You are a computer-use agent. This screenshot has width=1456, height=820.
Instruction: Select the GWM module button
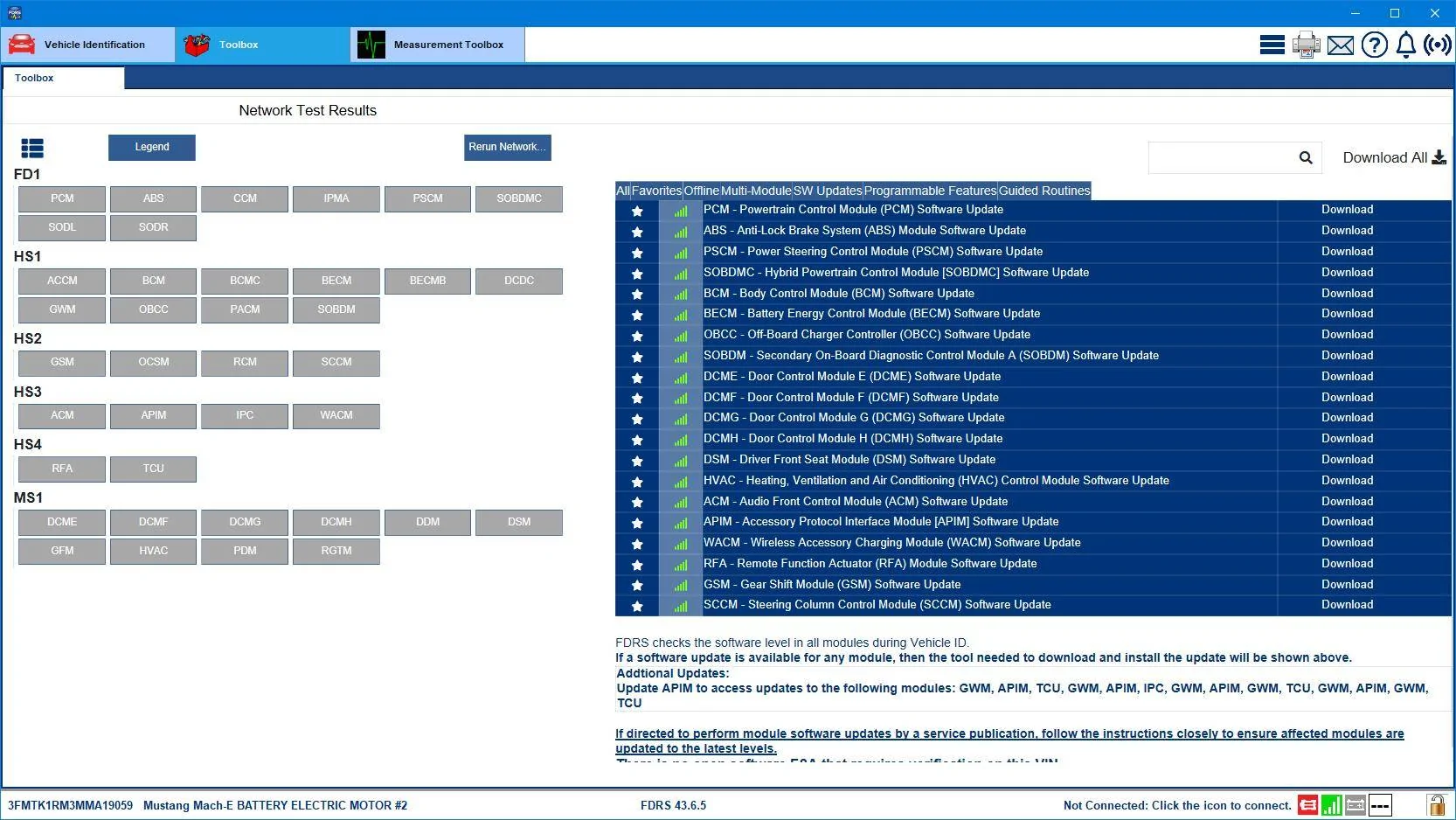[62, 310]
